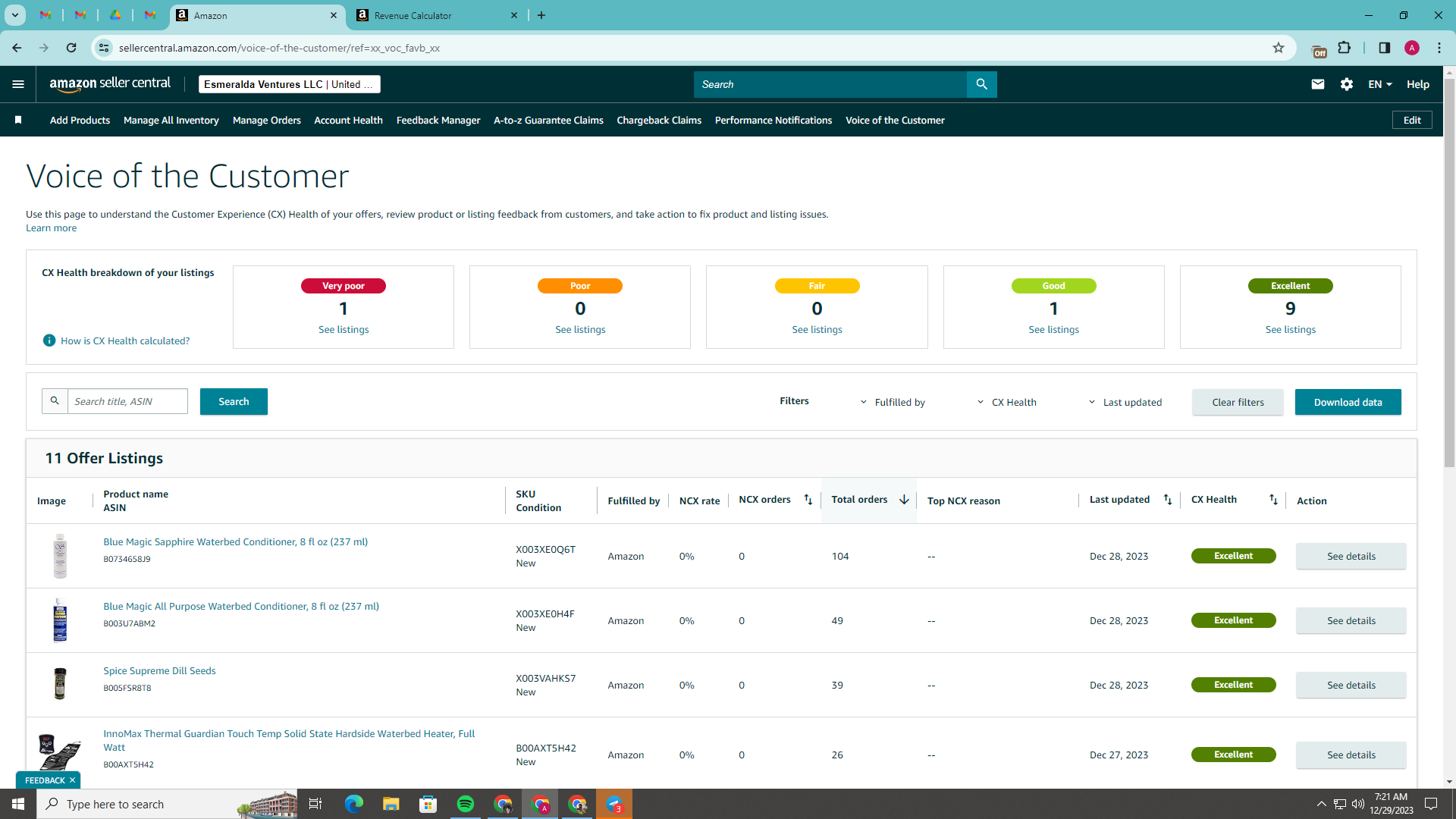Viewport: 1456px width, 819px height.
Task: Open File Explorer from the taskbar
Action: click(391, 804)
